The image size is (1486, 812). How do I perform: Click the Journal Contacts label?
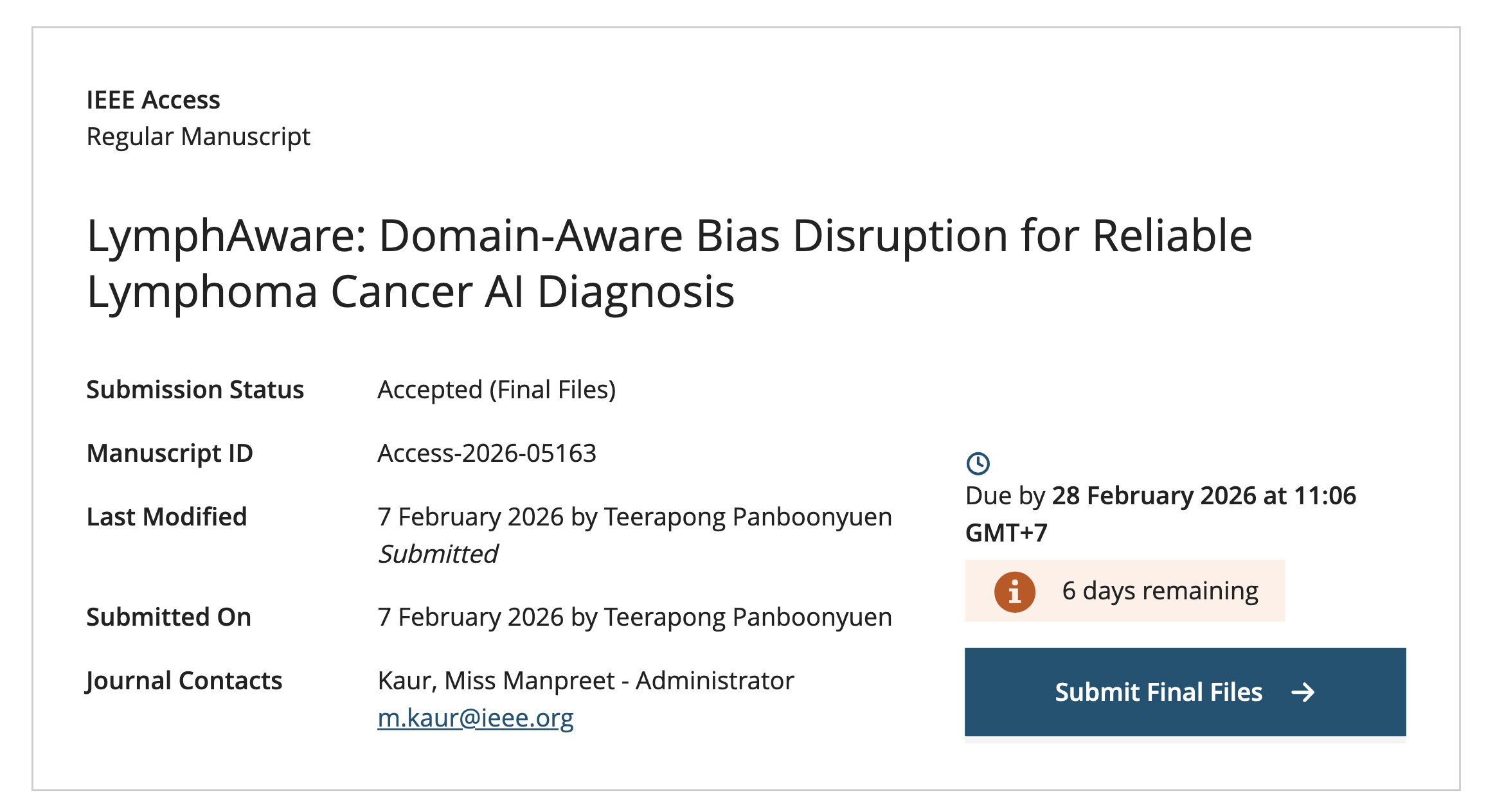(184, 681)
